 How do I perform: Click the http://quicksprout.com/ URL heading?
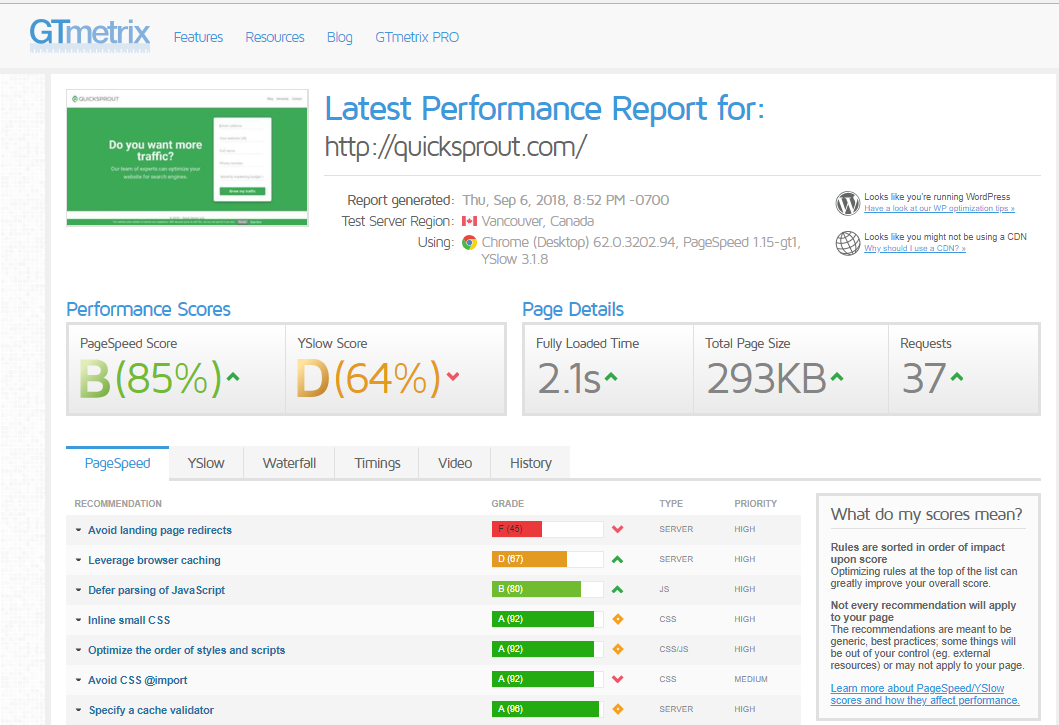click(x=456, y=147)
